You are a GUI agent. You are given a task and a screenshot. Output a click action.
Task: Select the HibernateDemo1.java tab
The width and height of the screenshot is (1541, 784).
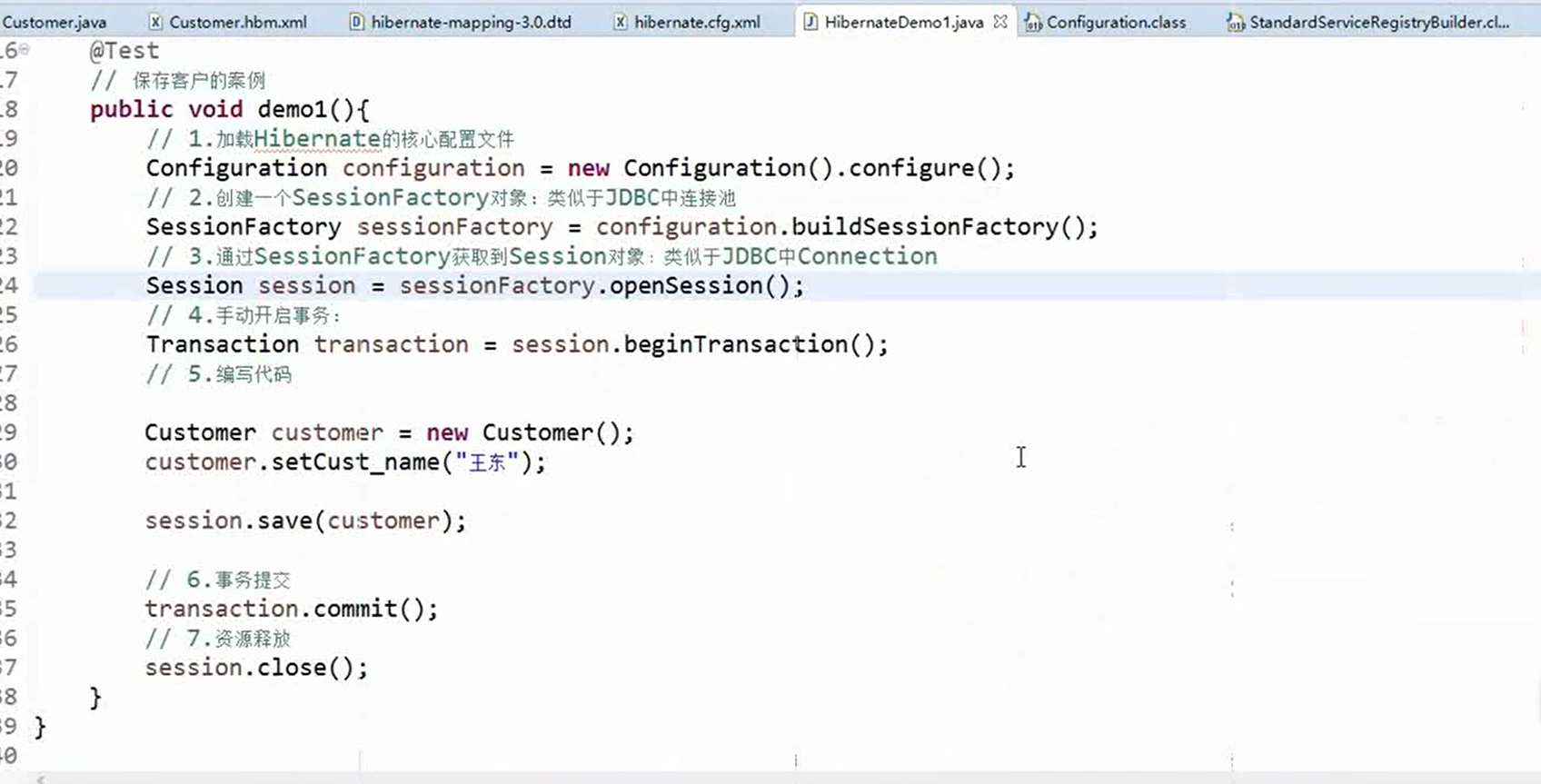pos(904,22)
